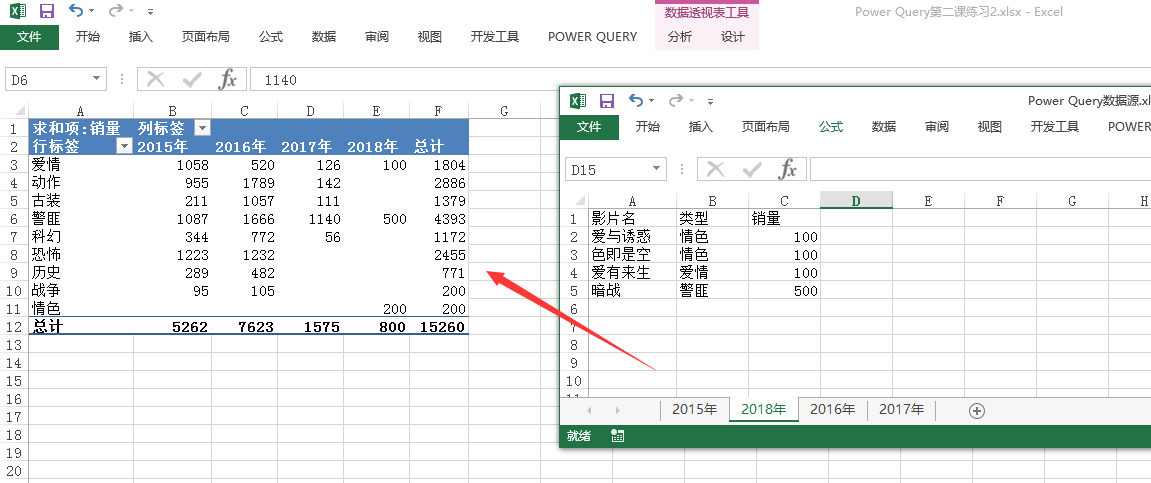Select 2018年 sheet tab
The width and height of the screenshot is (1151, 483).
(x=763, y=410)
